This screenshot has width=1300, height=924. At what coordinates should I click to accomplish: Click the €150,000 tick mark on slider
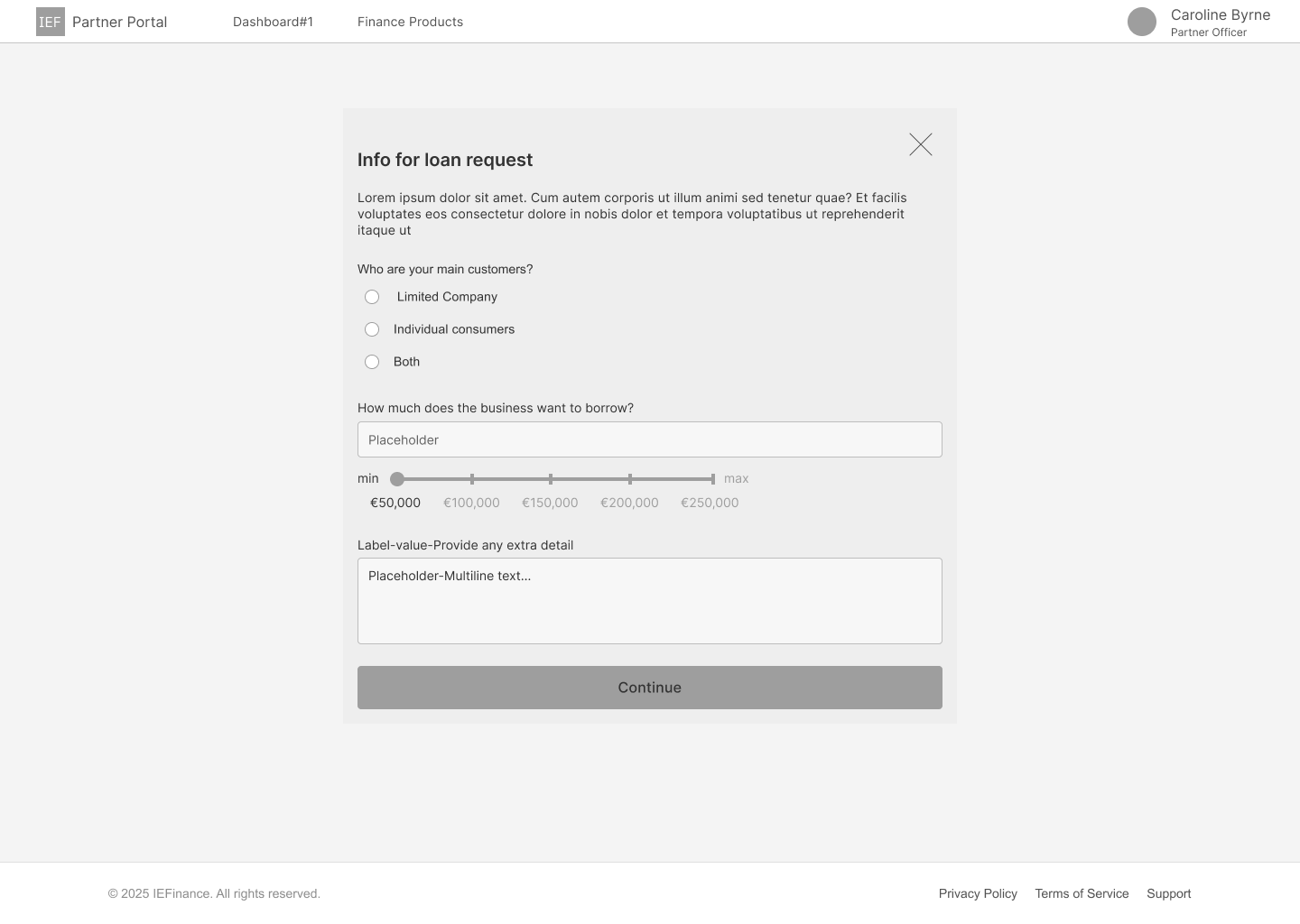pyautogui.click(x=551, y=478)
